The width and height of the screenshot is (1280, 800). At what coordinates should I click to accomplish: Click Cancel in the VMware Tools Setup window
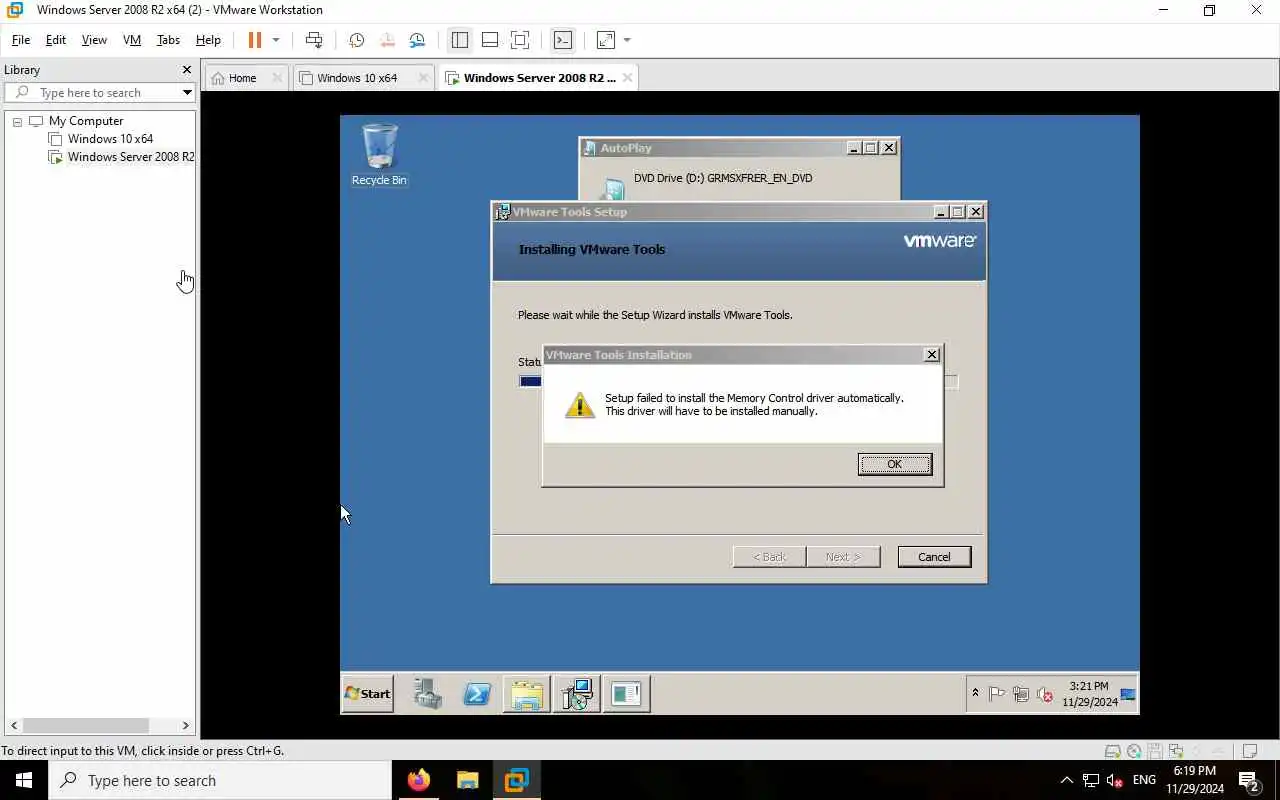pyautogui.click(x=934, y=557)
